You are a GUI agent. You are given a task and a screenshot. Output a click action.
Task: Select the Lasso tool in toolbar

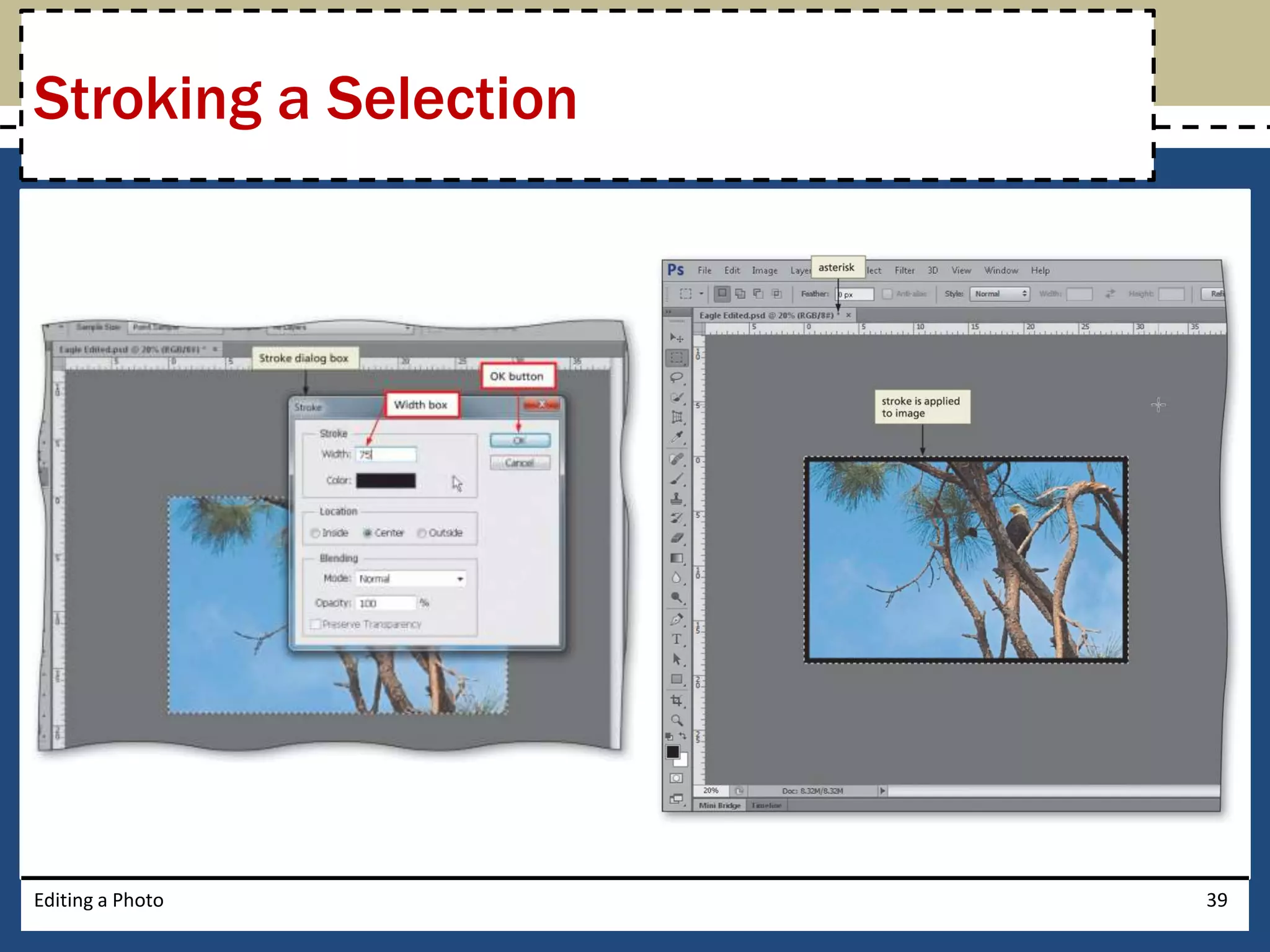[676, 377]
